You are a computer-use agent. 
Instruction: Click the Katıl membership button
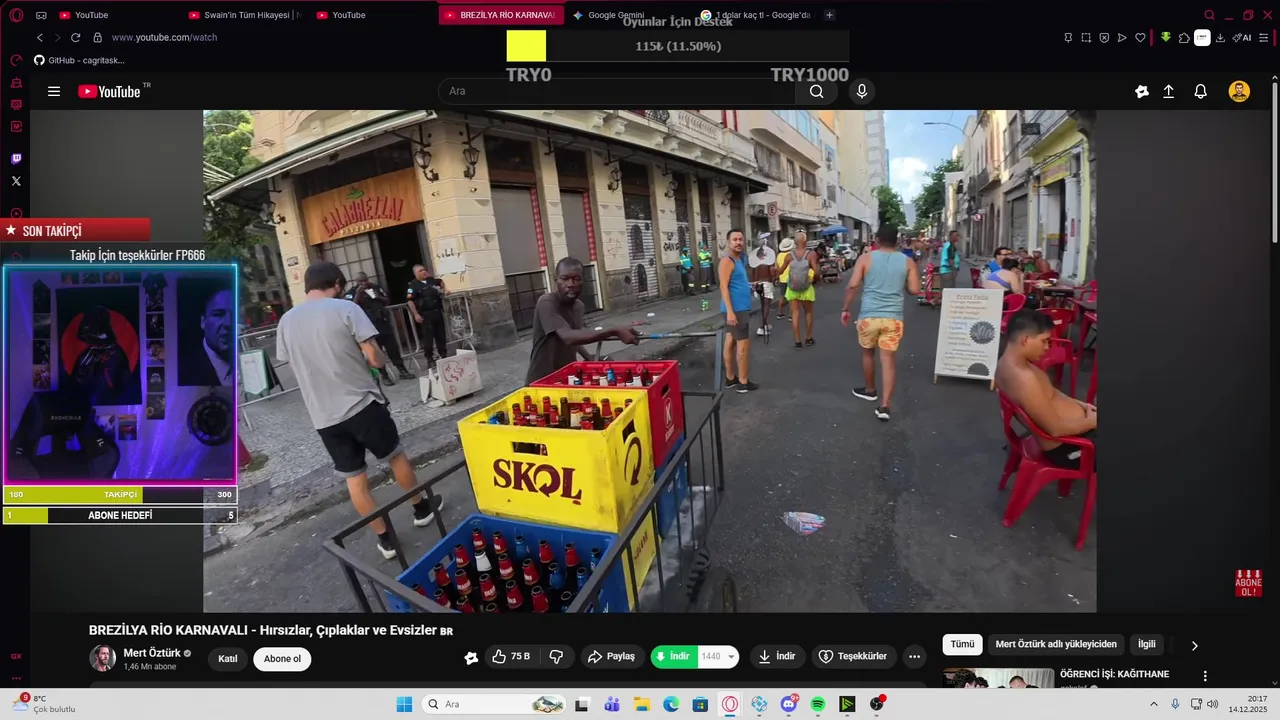228,659
